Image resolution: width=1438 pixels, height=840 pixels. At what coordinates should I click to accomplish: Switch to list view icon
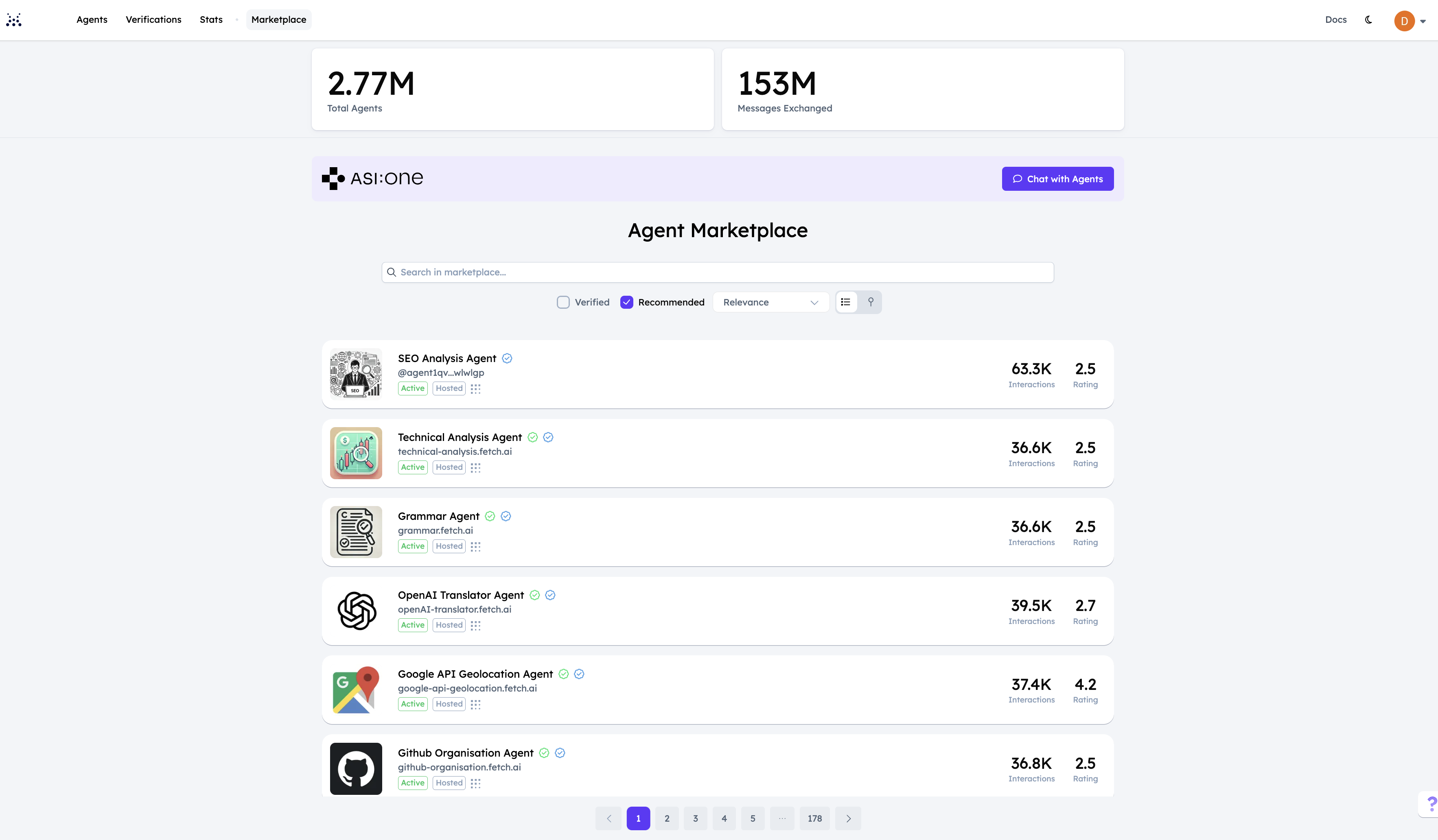(846, 302)
